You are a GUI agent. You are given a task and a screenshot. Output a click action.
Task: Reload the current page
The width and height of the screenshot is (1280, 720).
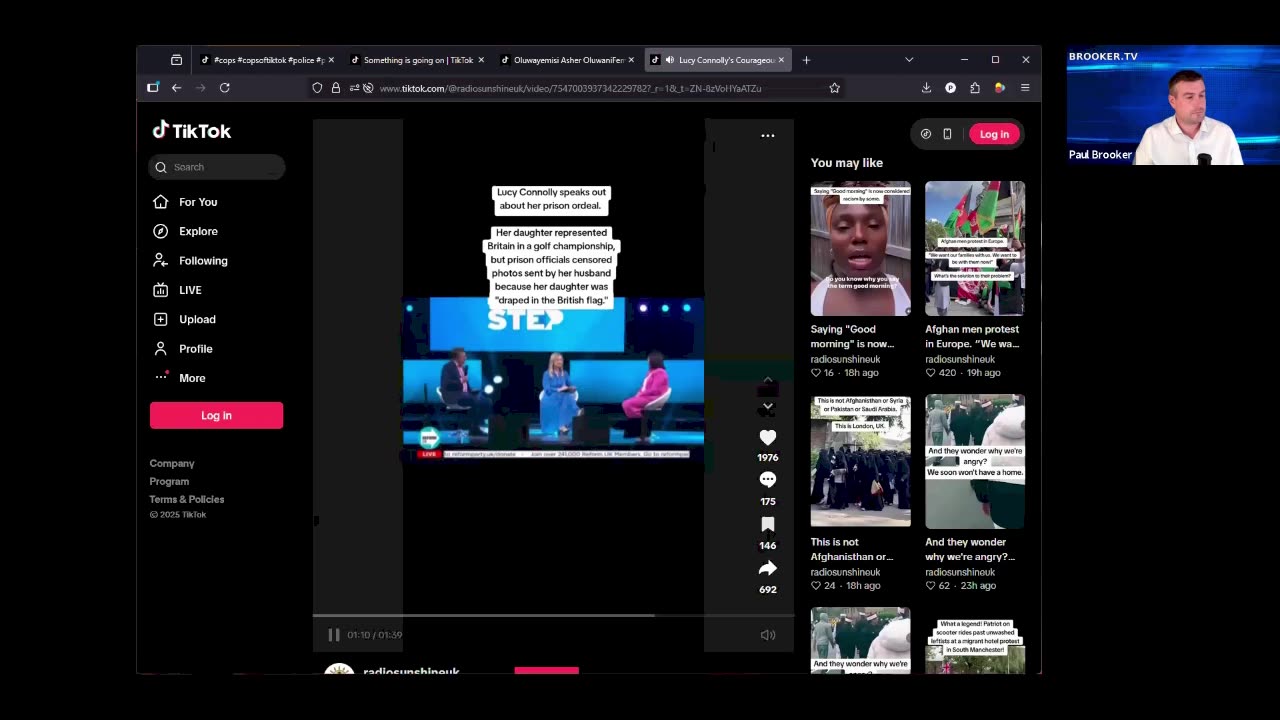point(225,88)
